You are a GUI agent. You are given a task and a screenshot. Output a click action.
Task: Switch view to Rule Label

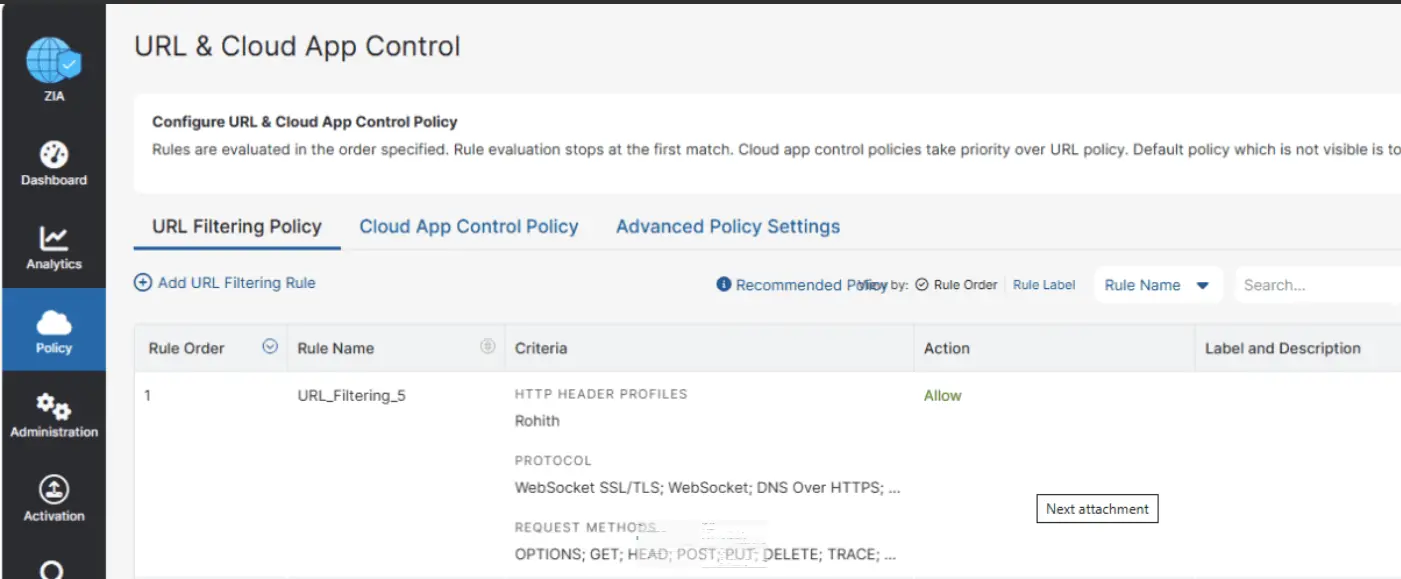[x=1044, y=285]
